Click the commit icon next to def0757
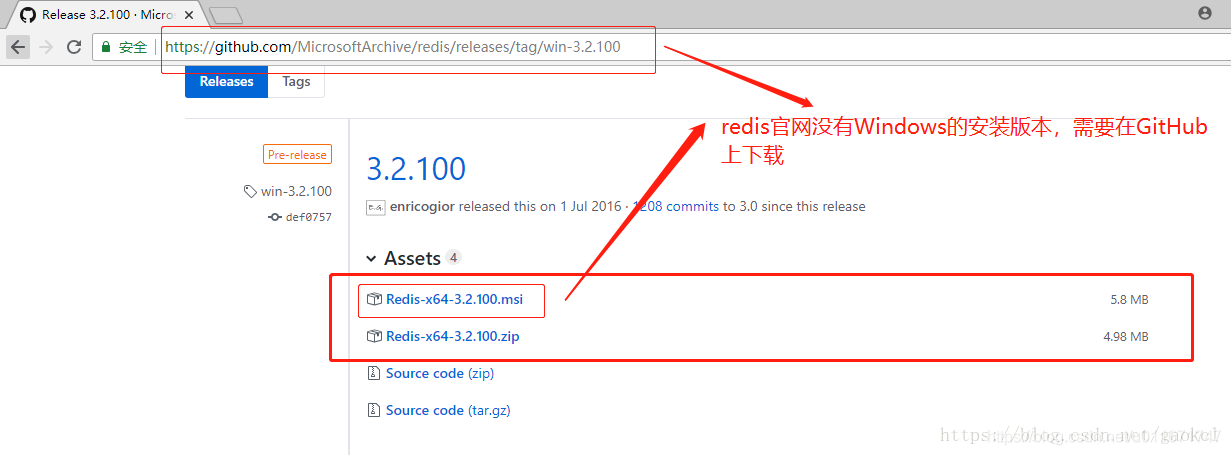The height and width of the screenshot is (455, 1231). tap(275, 217)
